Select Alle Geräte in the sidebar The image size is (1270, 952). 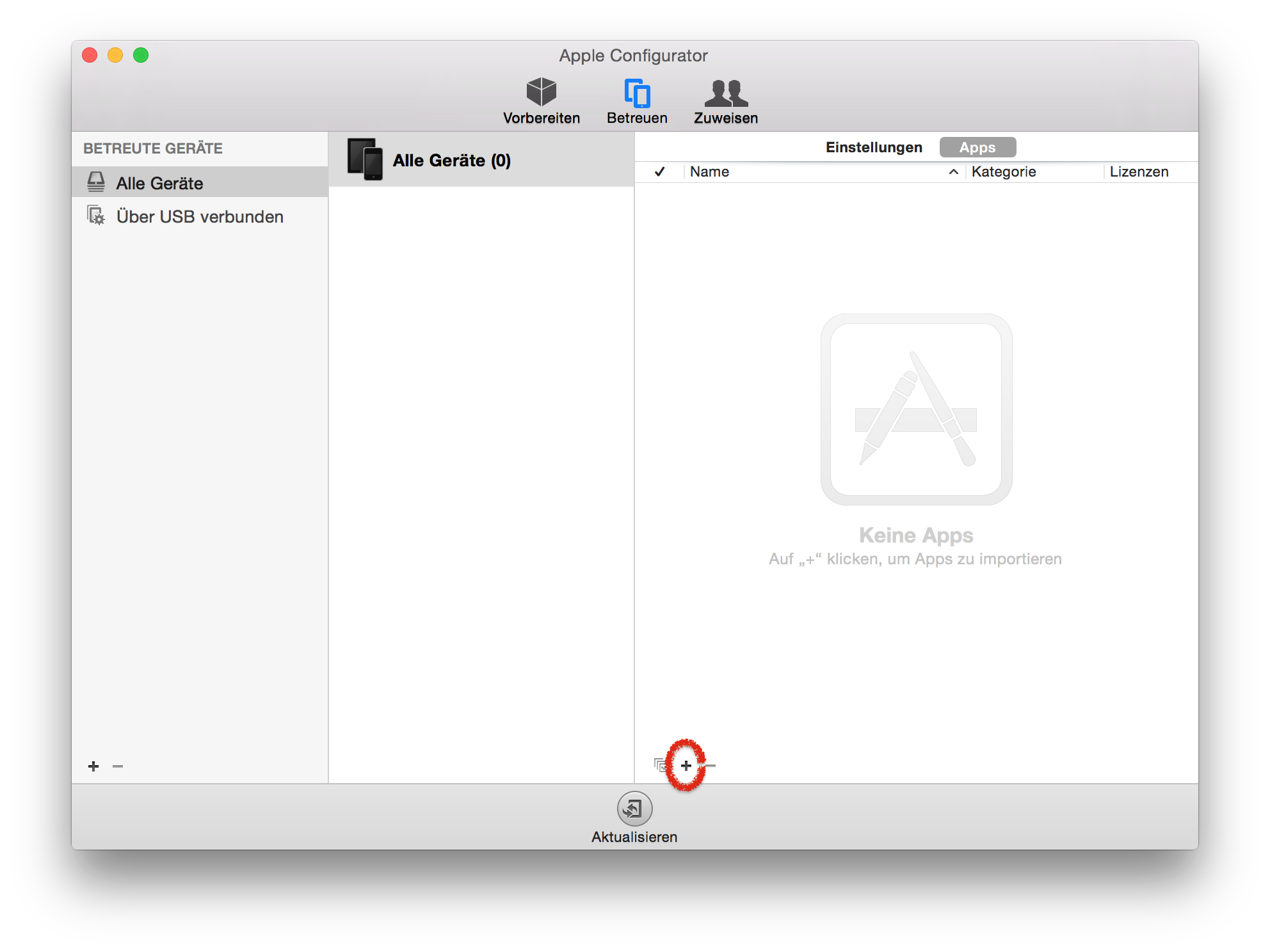tap(200, 183)
